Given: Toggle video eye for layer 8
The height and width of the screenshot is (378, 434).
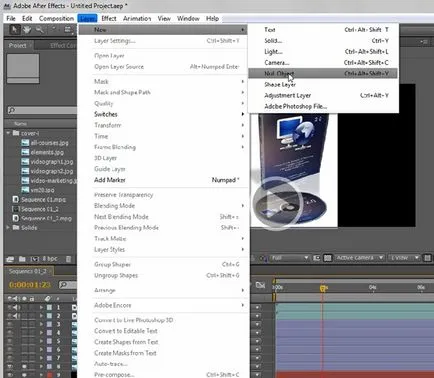Looking at the screenshot, I should [10, 367].
